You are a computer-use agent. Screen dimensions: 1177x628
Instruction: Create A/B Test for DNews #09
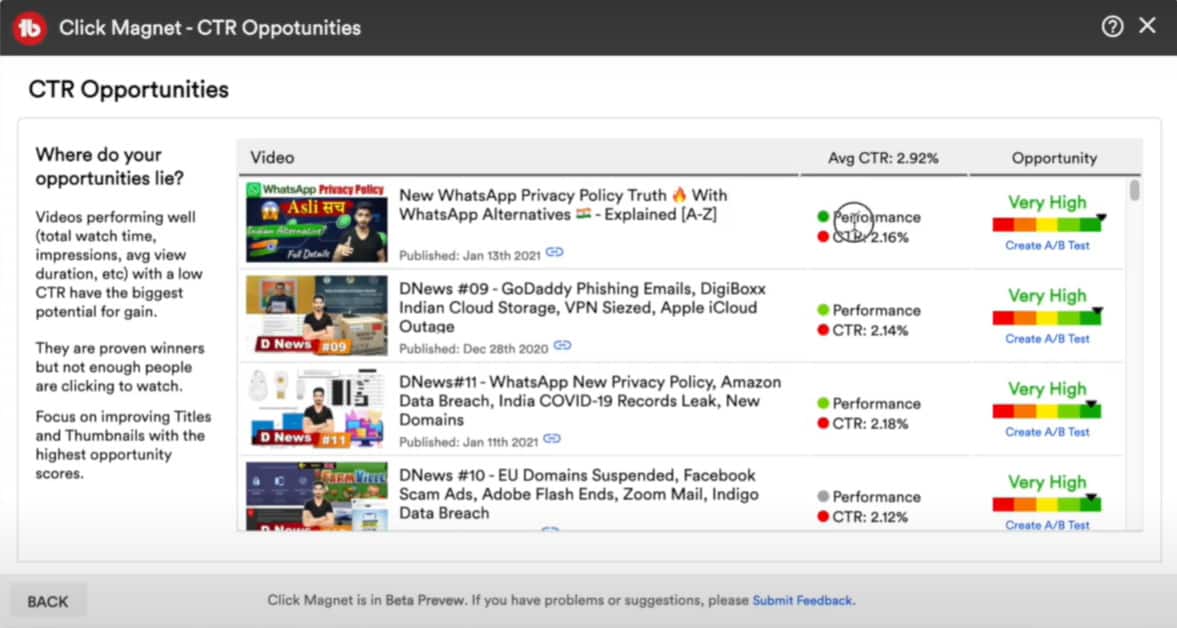pos(1047,339)
